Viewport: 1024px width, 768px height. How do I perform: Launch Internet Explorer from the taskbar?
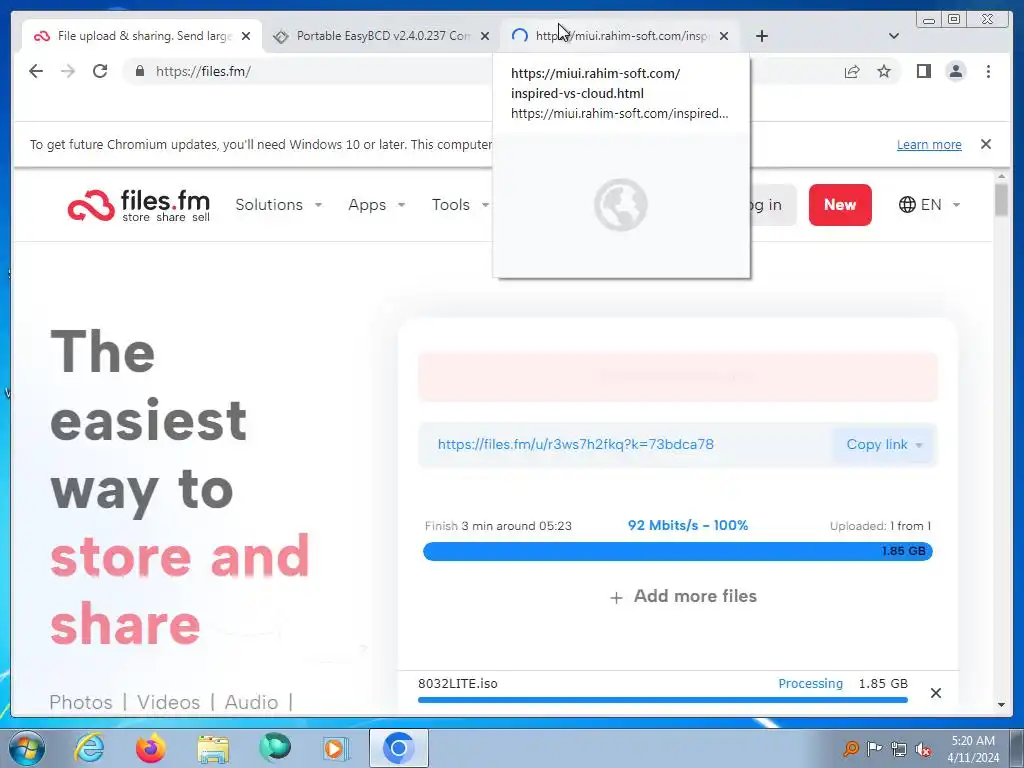click(x=88, y=748)
